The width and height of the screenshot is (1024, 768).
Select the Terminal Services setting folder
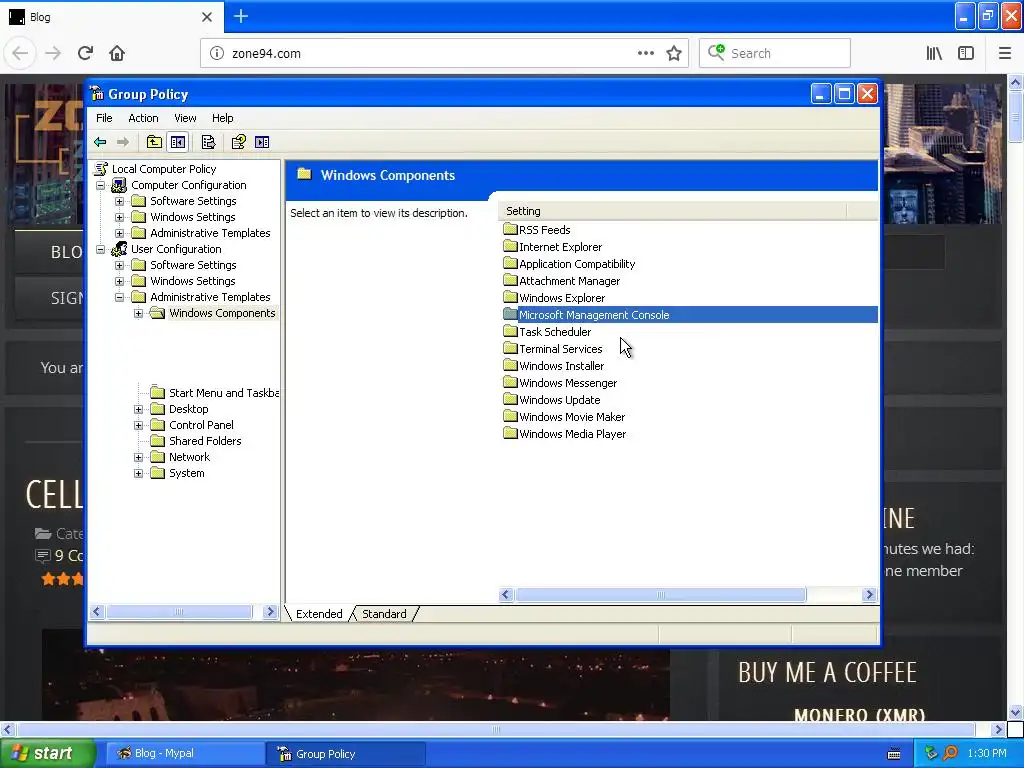(x=560, y=349)
